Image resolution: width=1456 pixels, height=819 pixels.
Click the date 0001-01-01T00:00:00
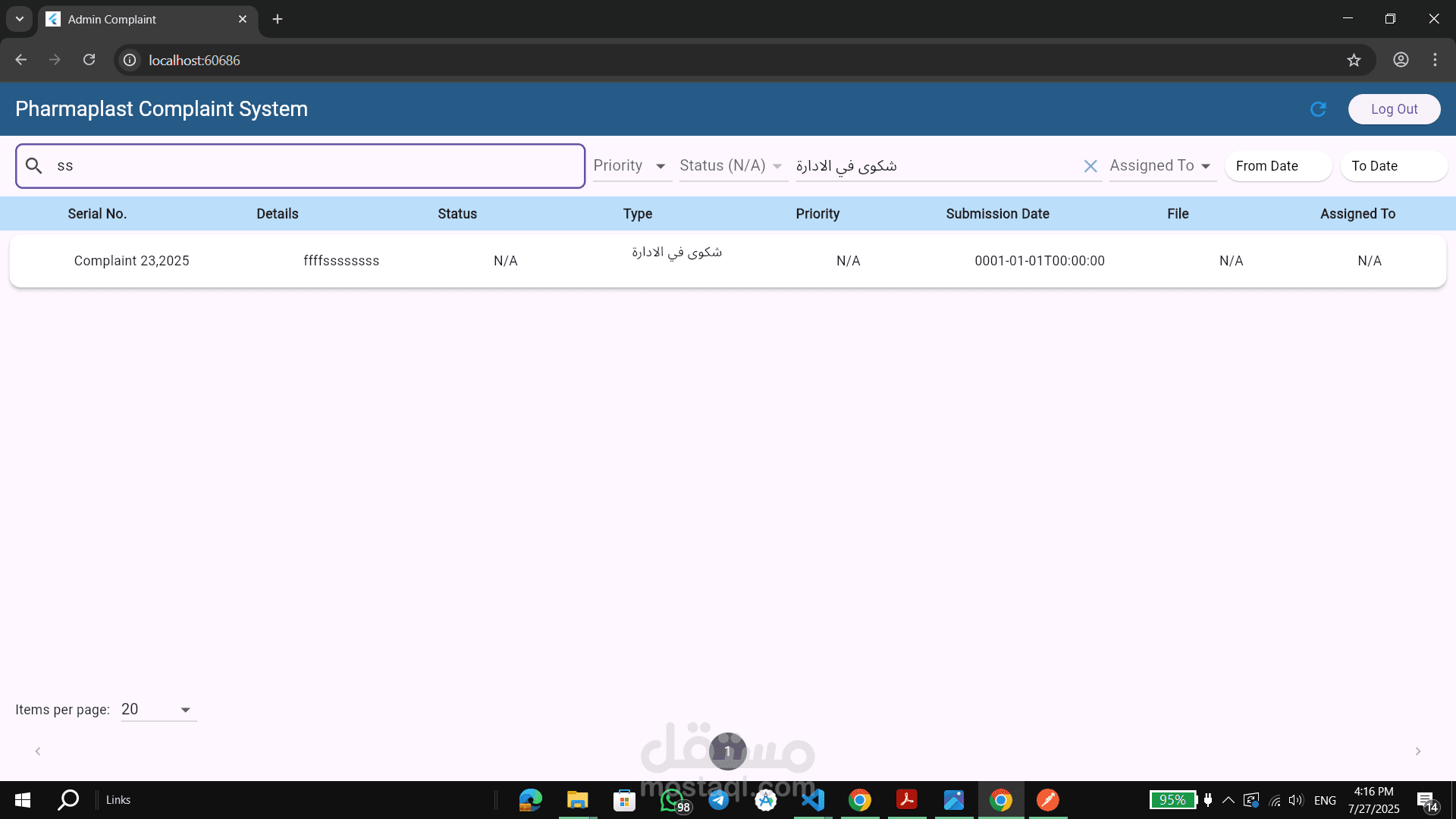point(1040,261)
